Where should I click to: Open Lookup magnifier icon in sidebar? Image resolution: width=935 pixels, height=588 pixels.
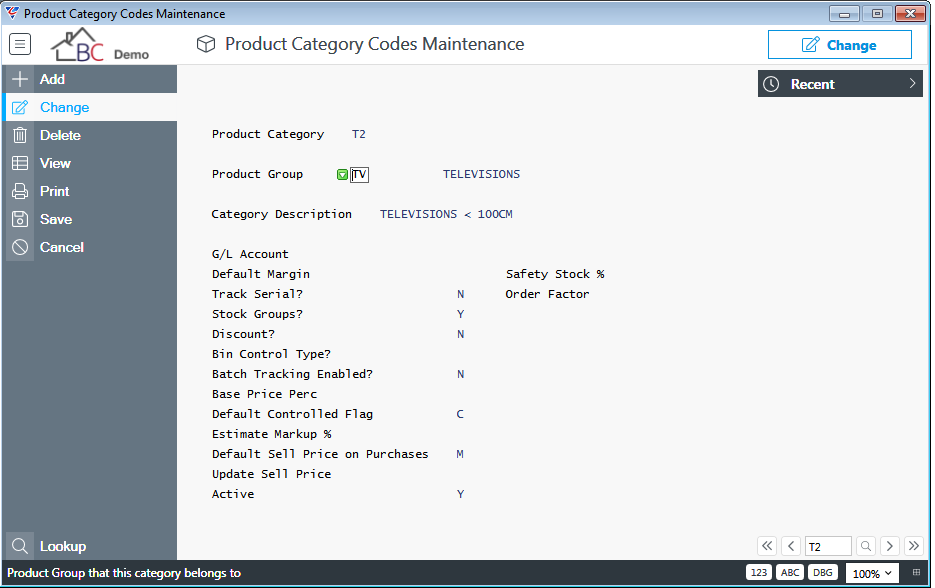tap(20, 546)
